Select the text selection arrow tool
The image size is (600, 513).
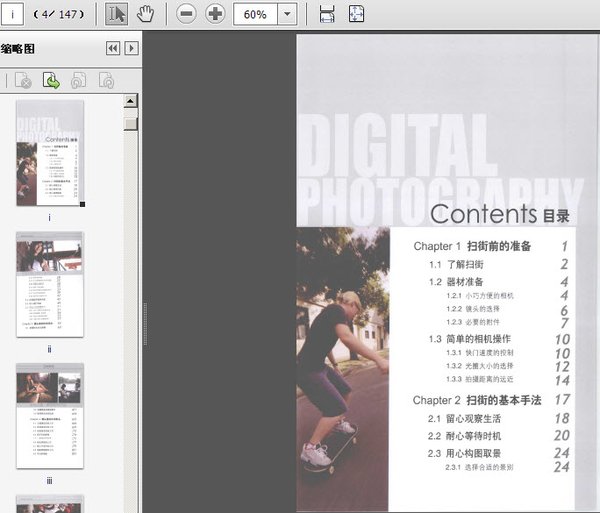tap(117, 14)
